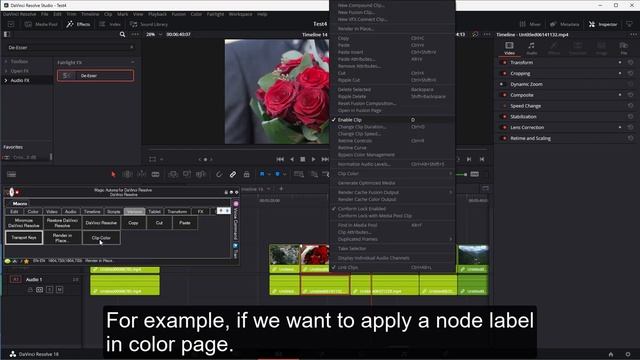The height and width of the screenshot is (360, 640).
Task: Click the blue Flag icon
Action: (262, 174)
